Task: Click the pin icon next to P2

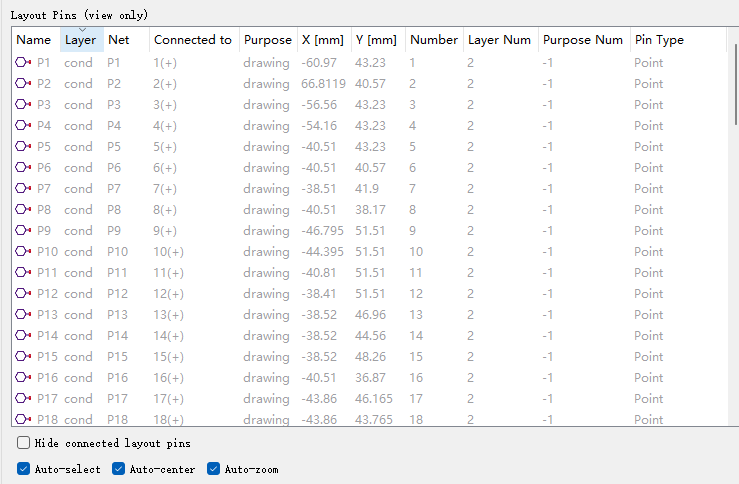Action: click(x=24, y=84)
